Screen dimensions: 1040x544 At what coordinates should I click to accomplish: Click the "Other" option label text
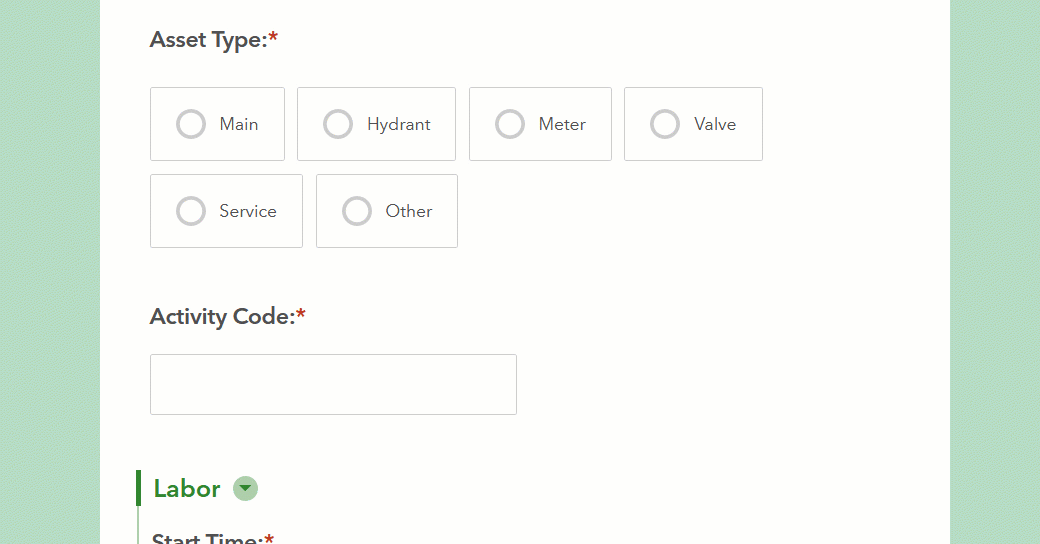click(409, 211)
